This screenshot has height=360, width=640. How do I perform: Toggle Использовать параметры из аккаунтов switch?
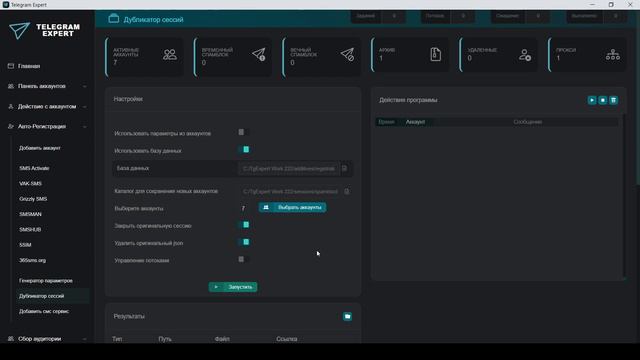[x=243, y=132]
